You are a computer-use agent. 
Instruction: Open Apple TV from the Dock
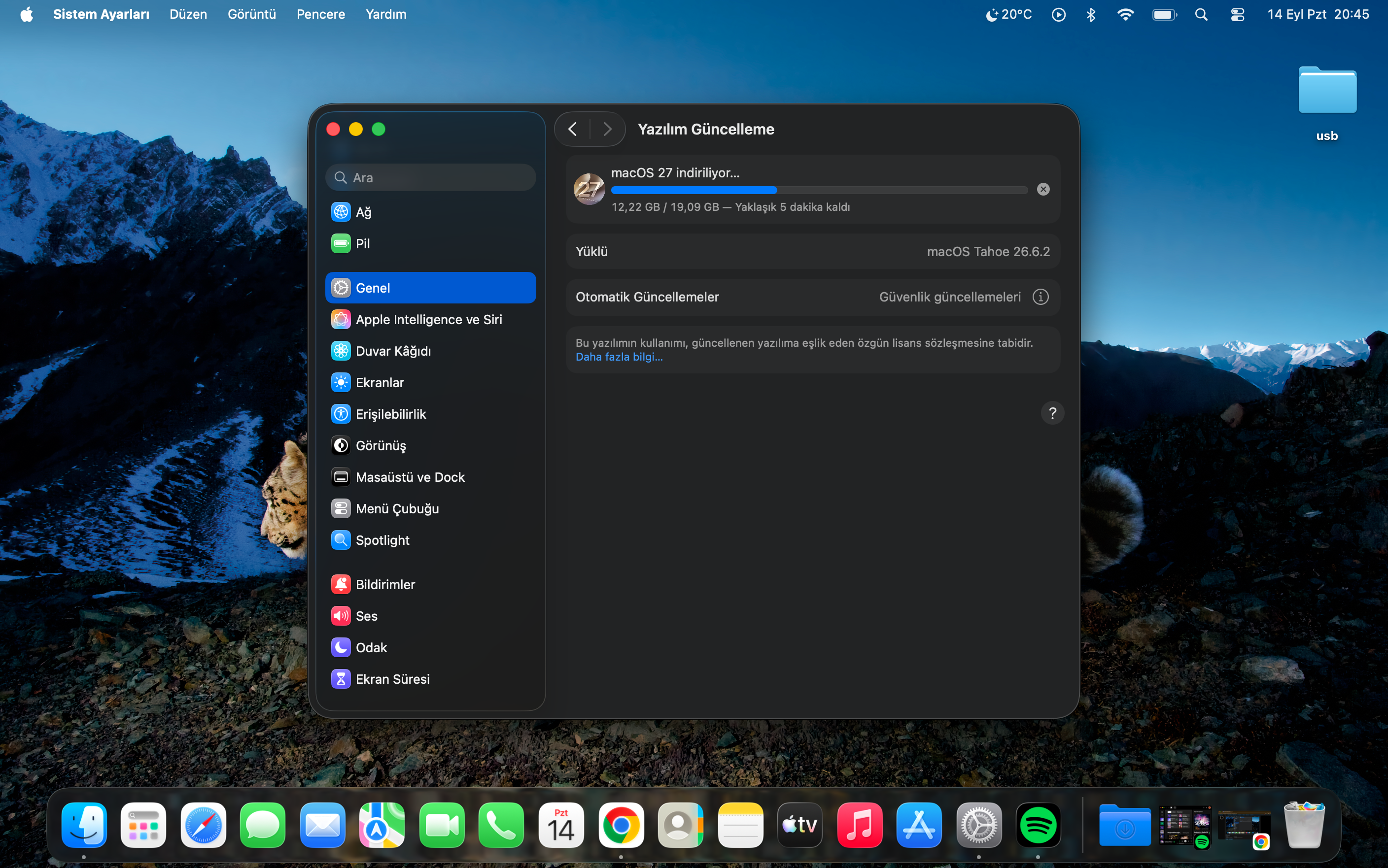(x=800, y=825)
